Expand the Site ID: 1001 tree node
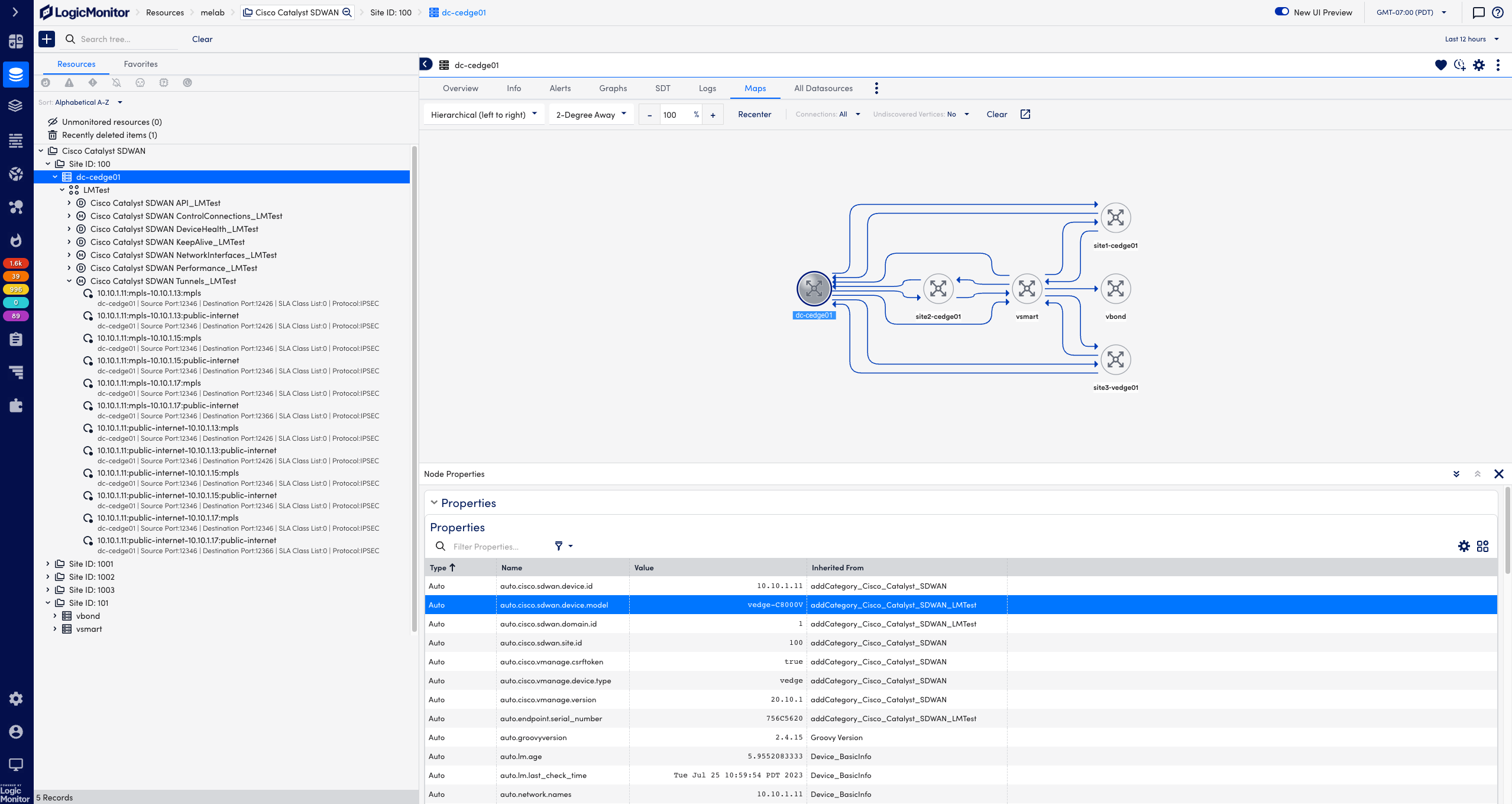The height and width of the screenshot is (804, 1512). pyautogui.click(x=48, y=563)
